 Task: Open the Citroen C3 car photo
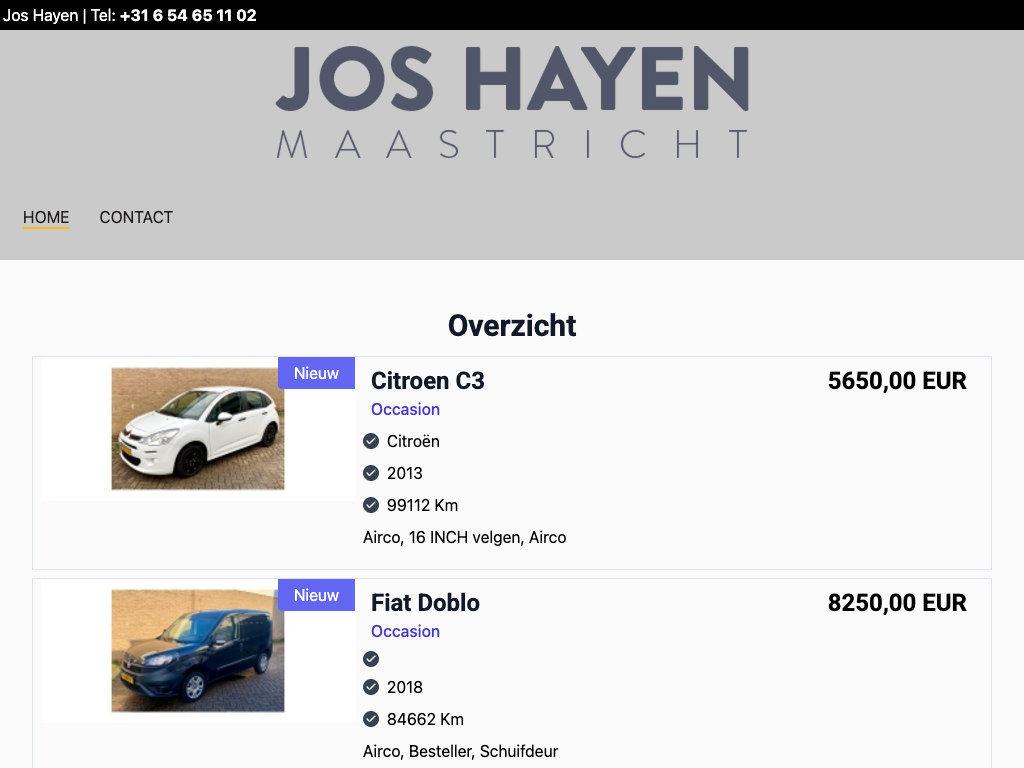coord(198,428)
